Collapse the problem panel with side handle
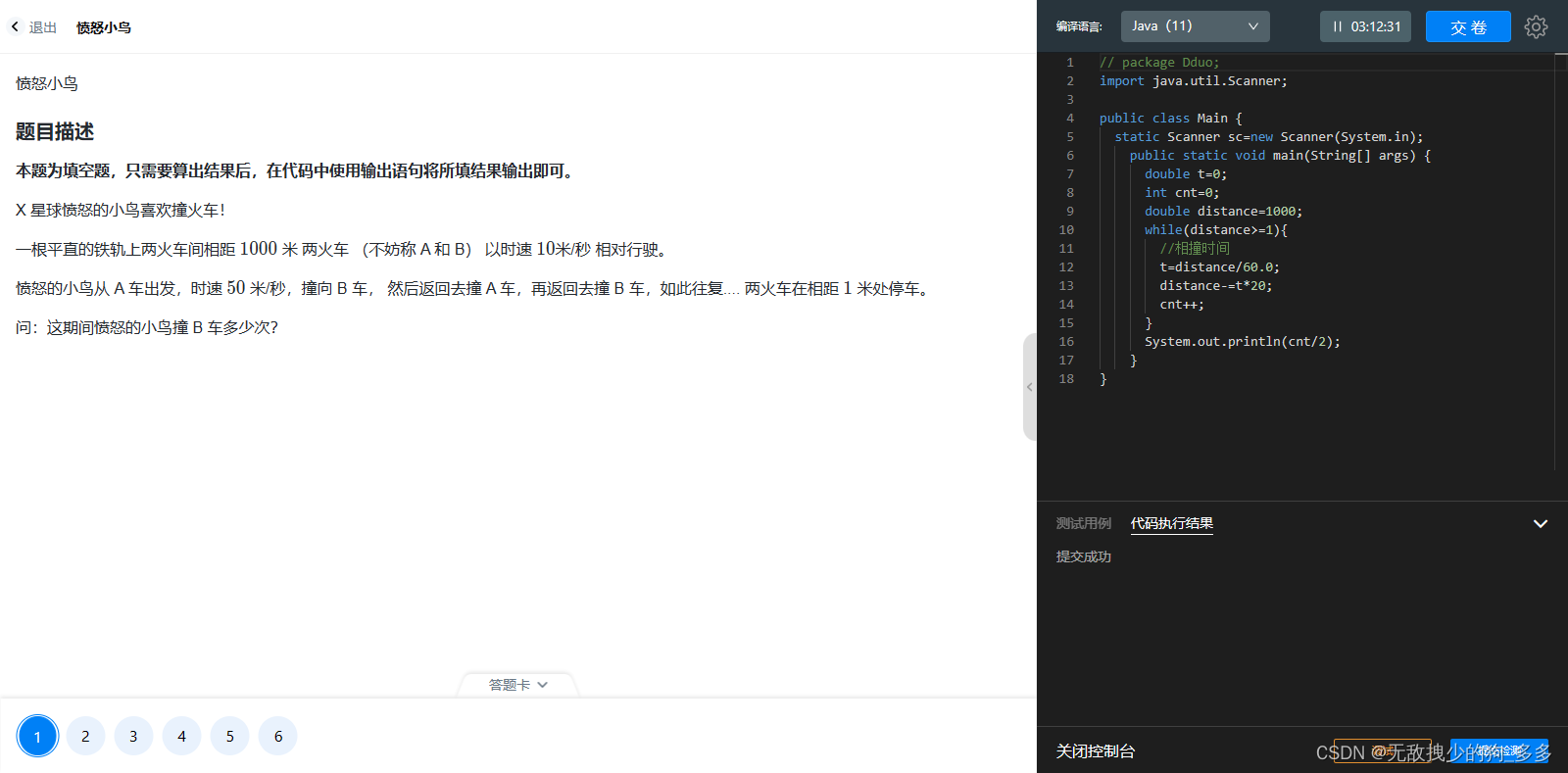Screen dimensions: 1568x773 coord(1029,387)
